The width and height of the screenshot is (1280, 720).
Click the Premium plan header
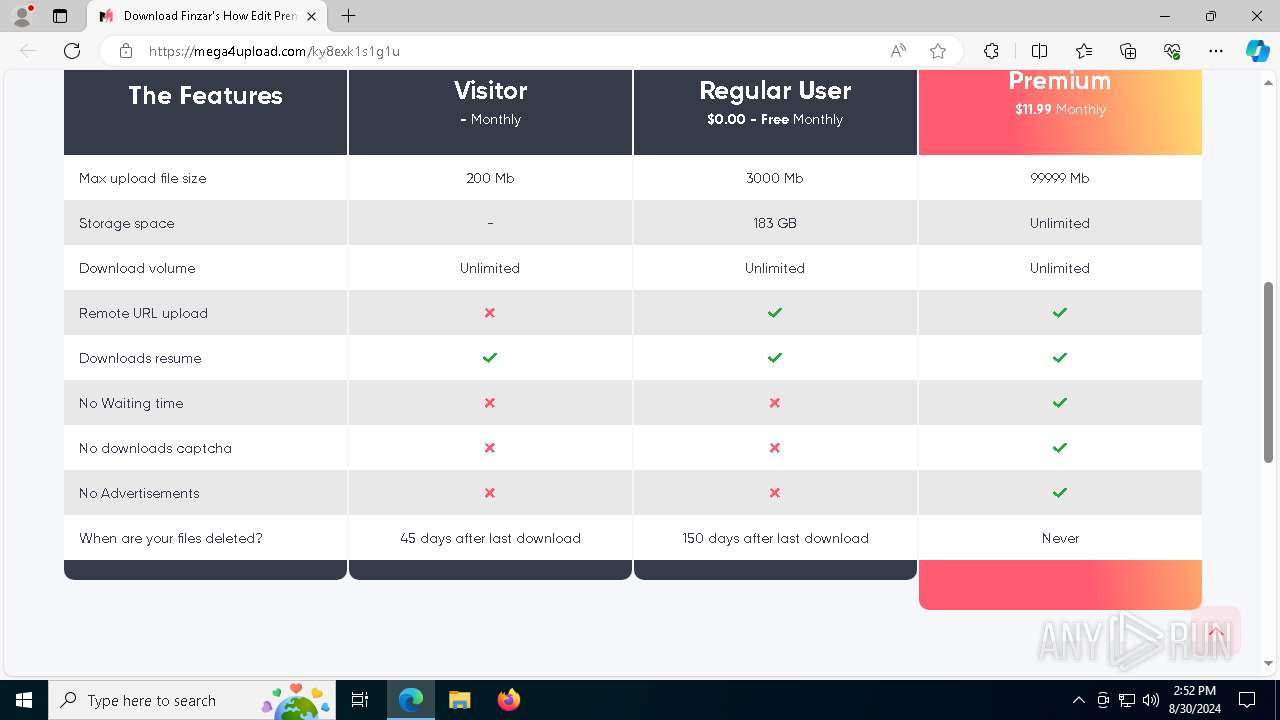pyautogui.click(x=1060, y=112)
